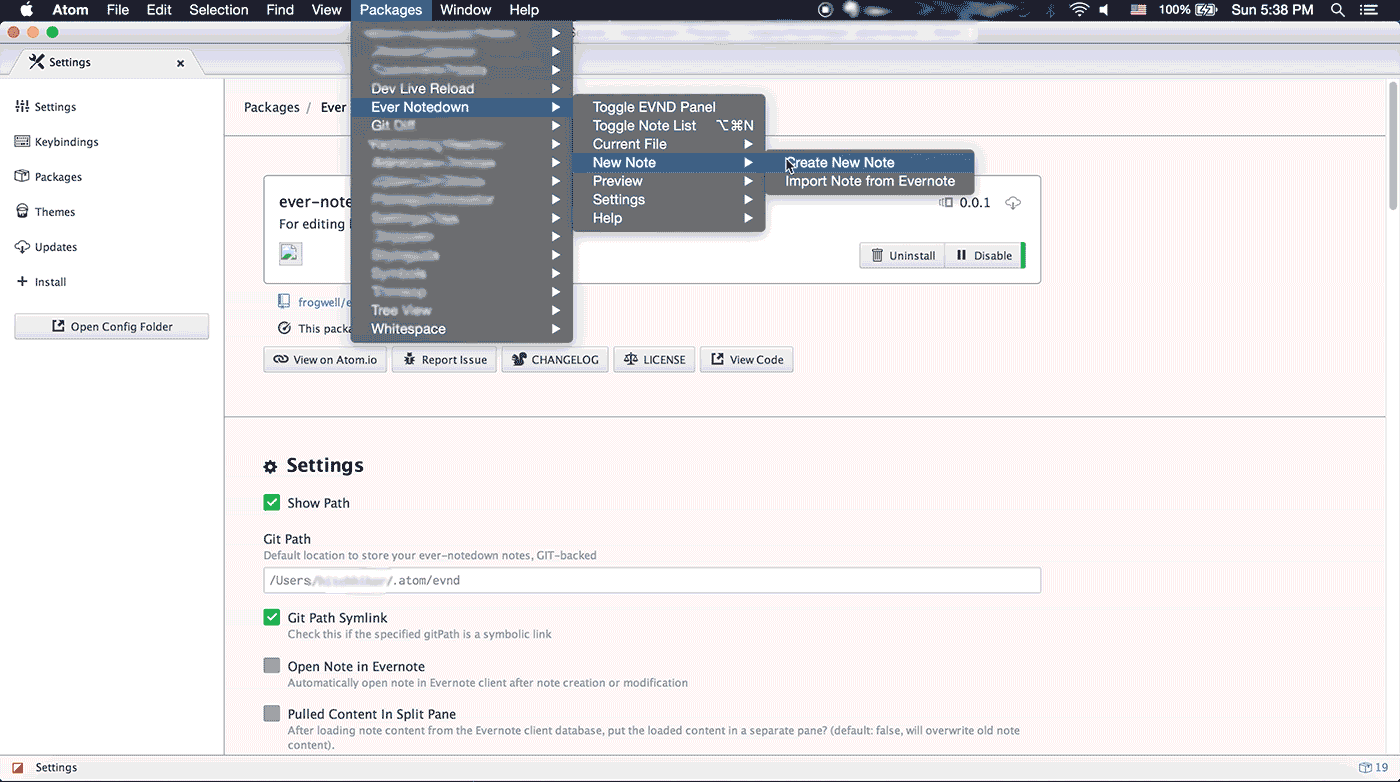Open the Apple menu
This screenshot has width=1400, height=782.
point(26,10)
